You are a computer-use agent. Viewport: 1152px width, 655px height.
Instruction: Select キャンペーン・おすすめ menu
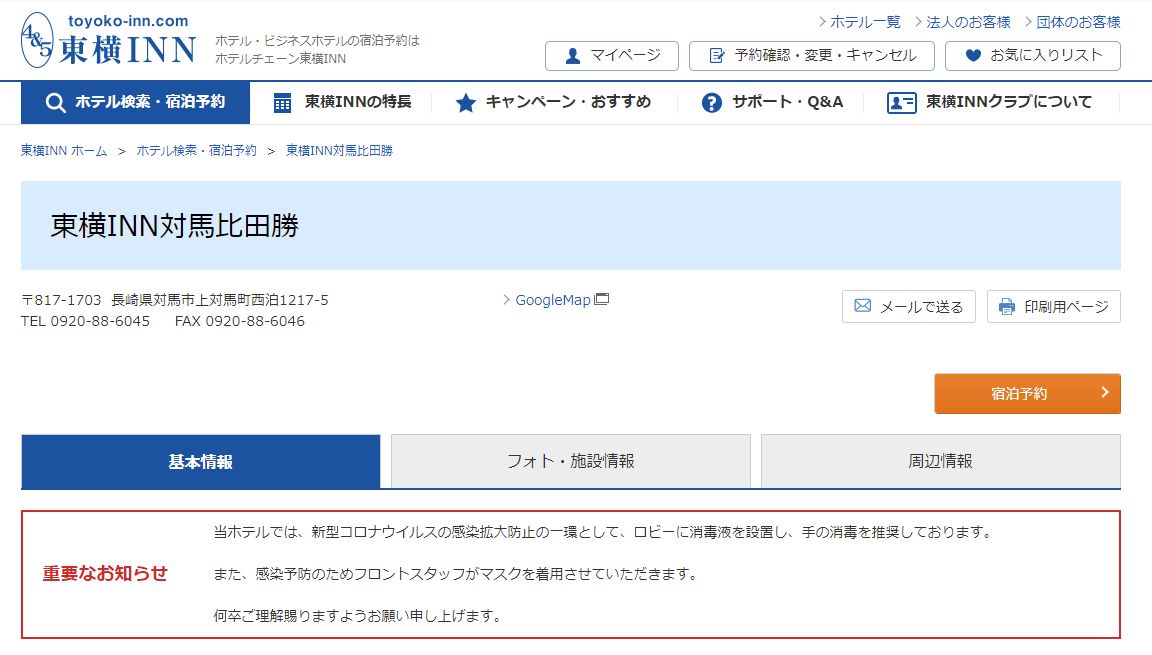point(553,103)
